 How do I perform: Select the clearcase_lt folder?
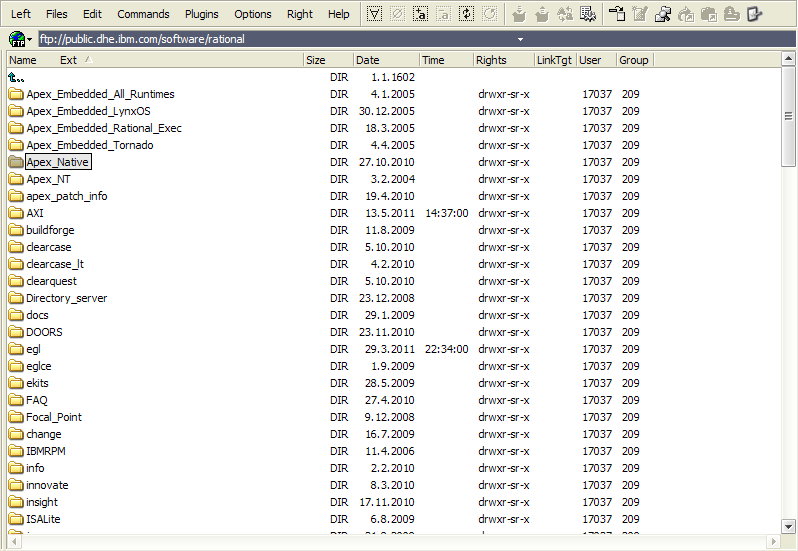[x=55, y=264]
